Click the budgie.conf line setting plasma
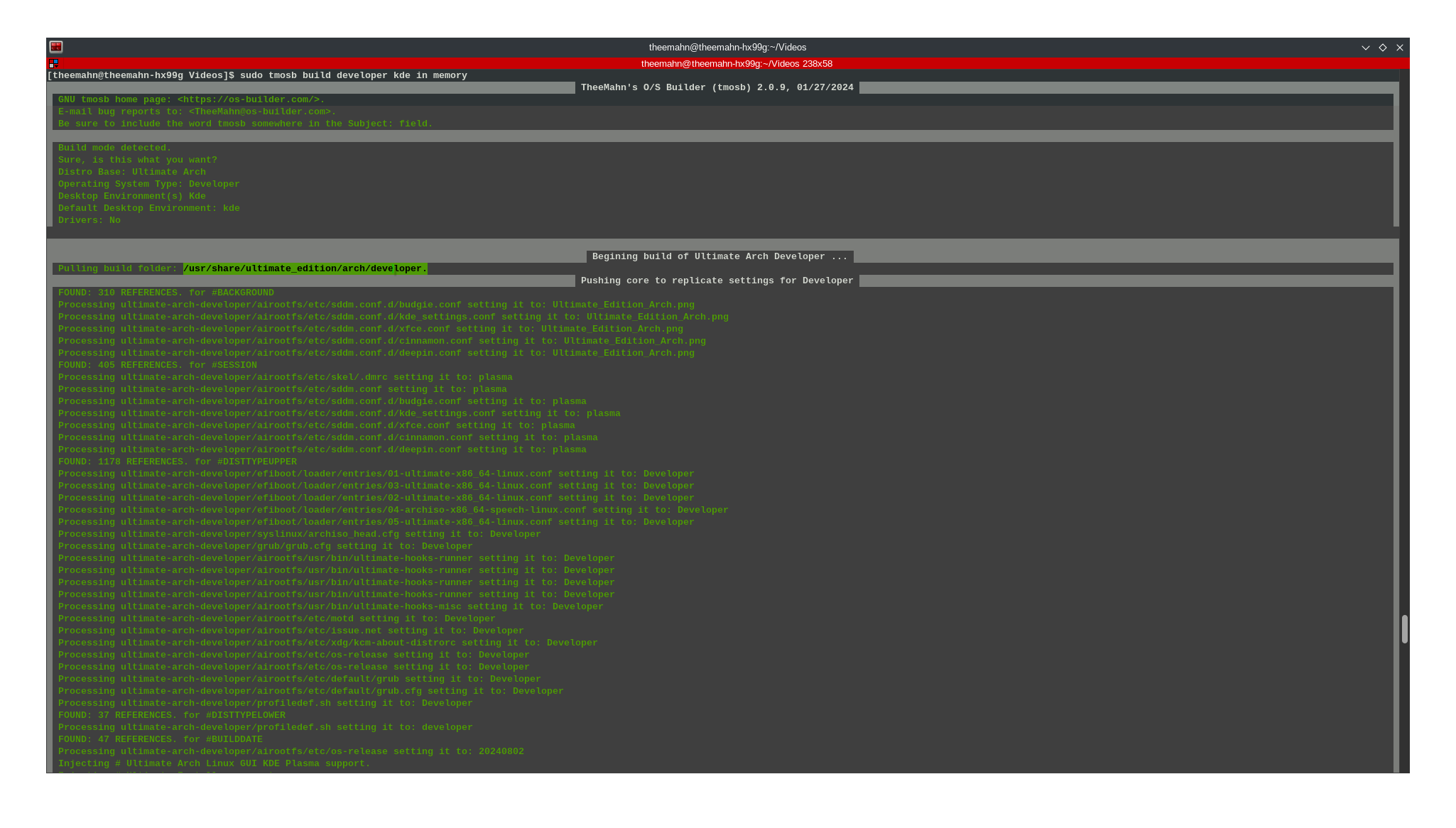 coord(322,401)
